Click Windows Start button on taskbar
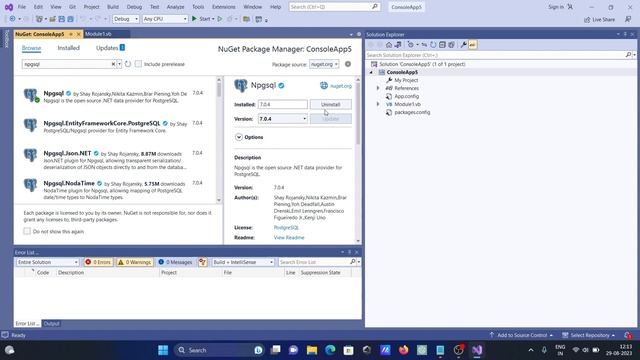The height and width of the screenshot is (360, 640). pos(163,350)
